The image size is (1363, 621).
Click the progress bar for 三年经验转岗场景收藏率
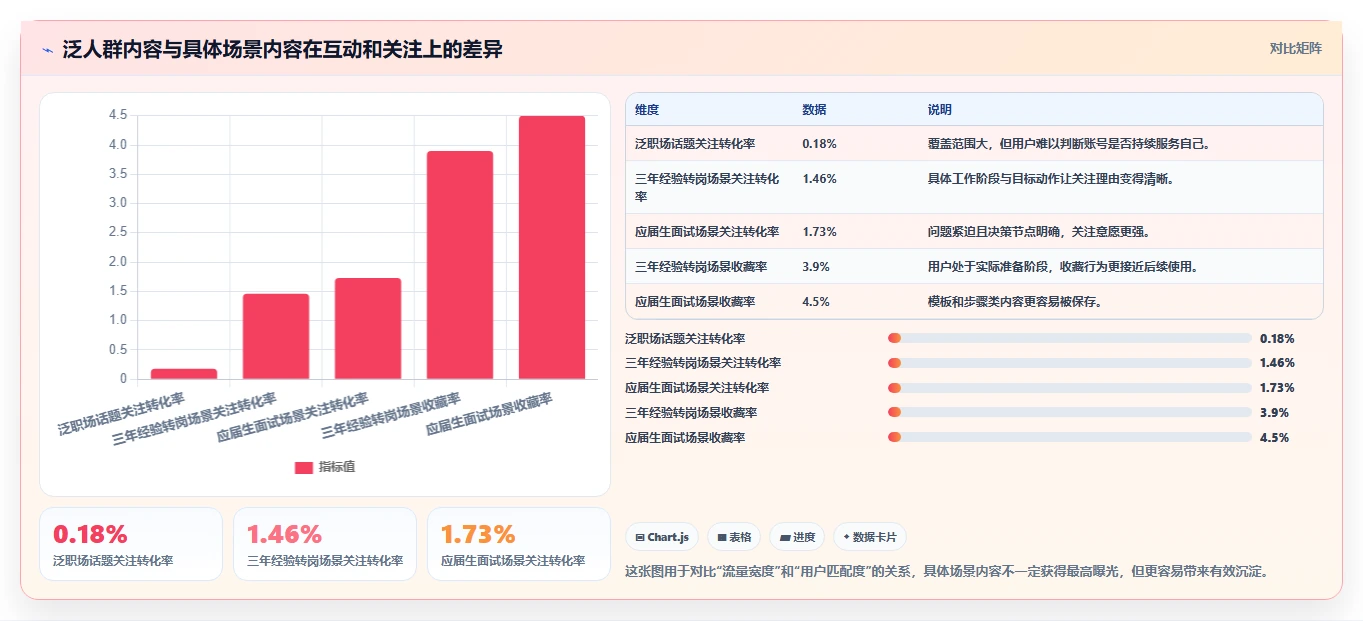pyautogui.click(x=1069, y=412)
